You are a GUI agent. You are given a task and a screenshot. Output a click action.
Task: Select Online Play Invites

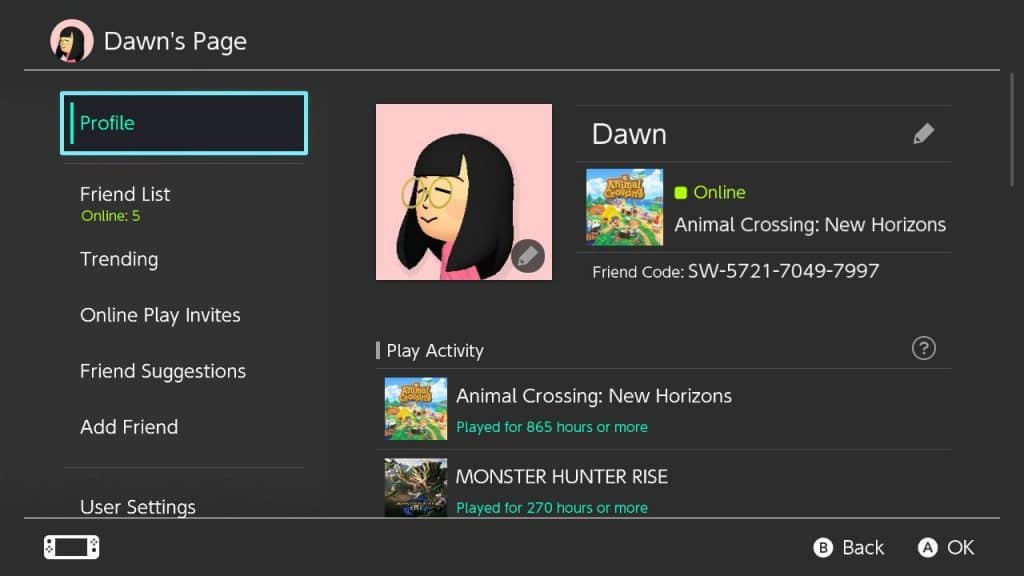point(160,315)
